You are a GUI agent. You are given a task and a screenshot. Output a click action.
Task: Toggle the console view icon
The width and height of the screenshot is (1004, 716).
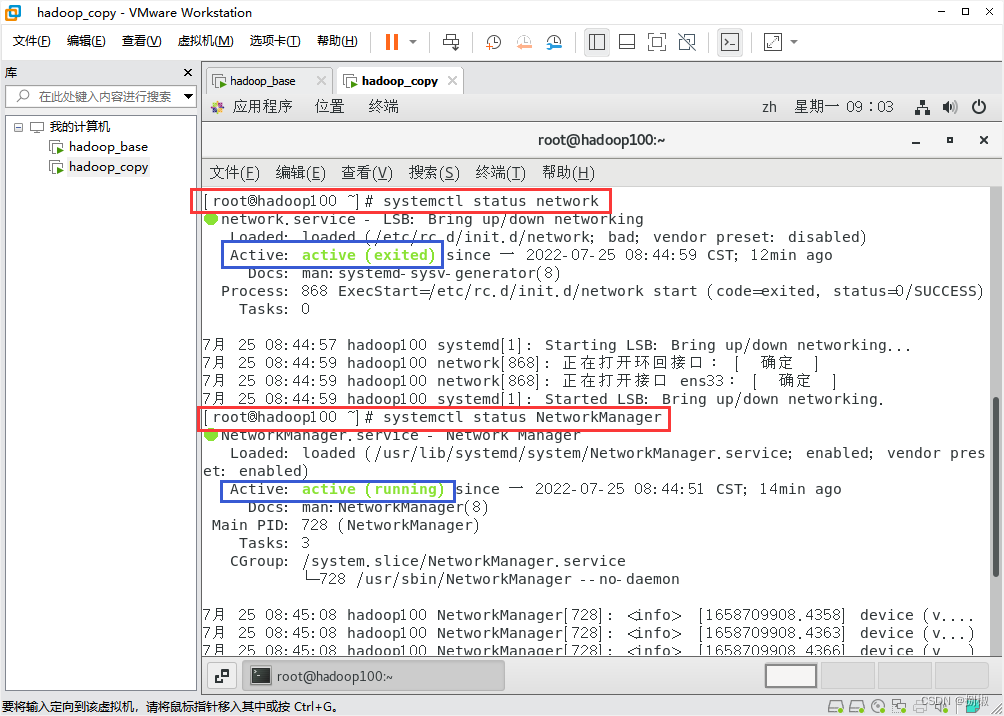pyautogui.click(x=729, y=42)
